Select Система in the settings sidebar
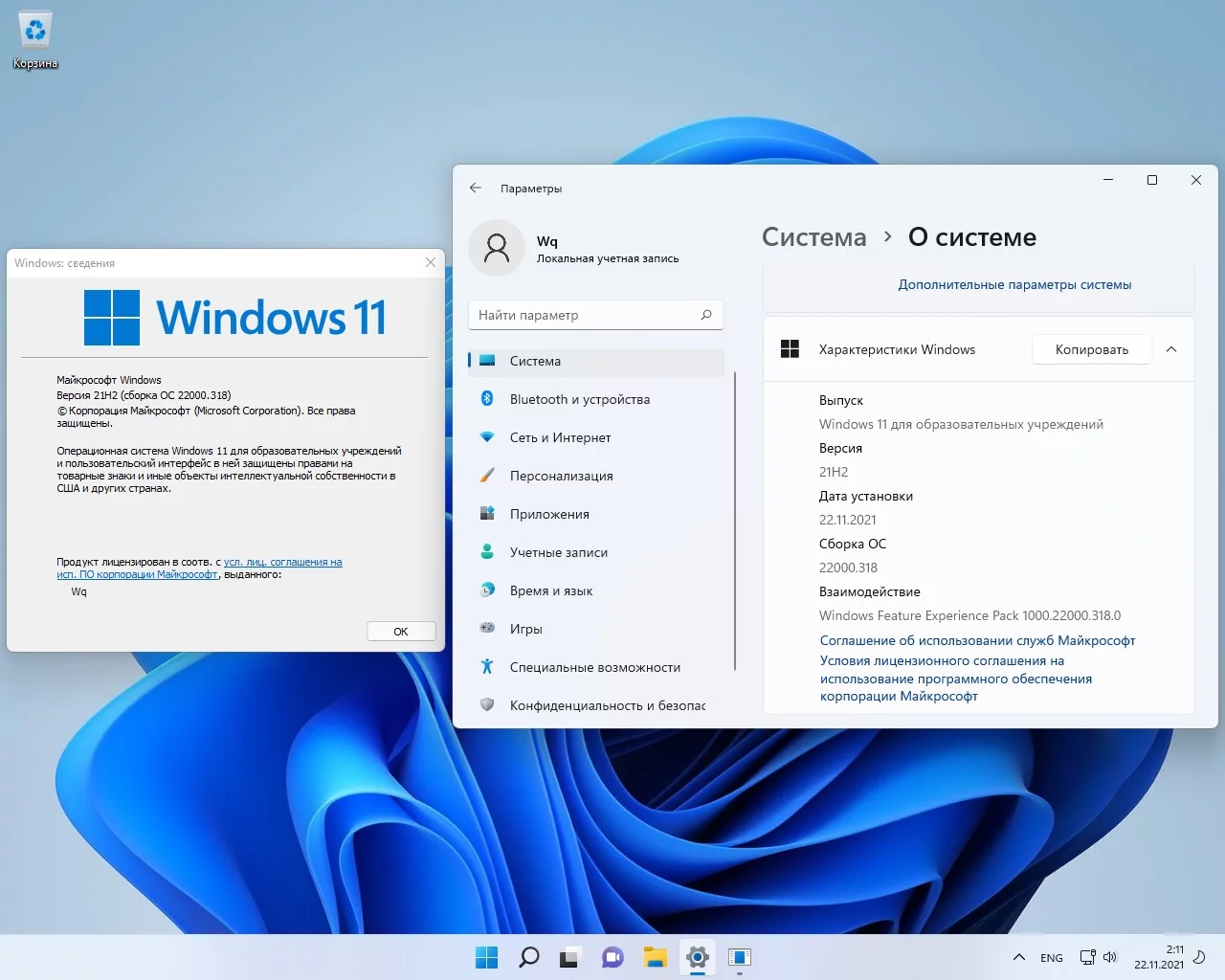 (x=595, y=361)
